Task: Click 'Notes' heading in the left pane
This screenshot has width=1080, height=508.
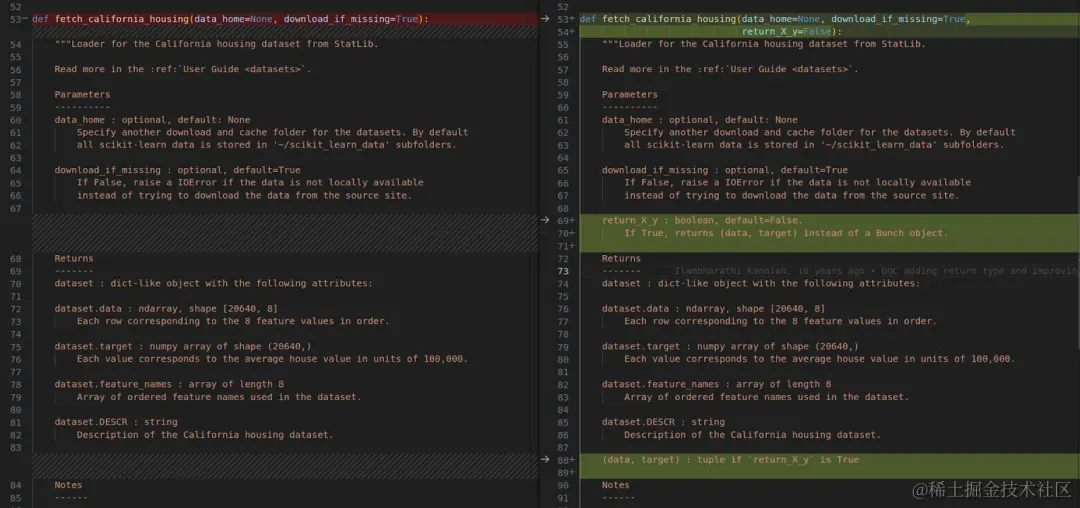Action: pos(68,485)
